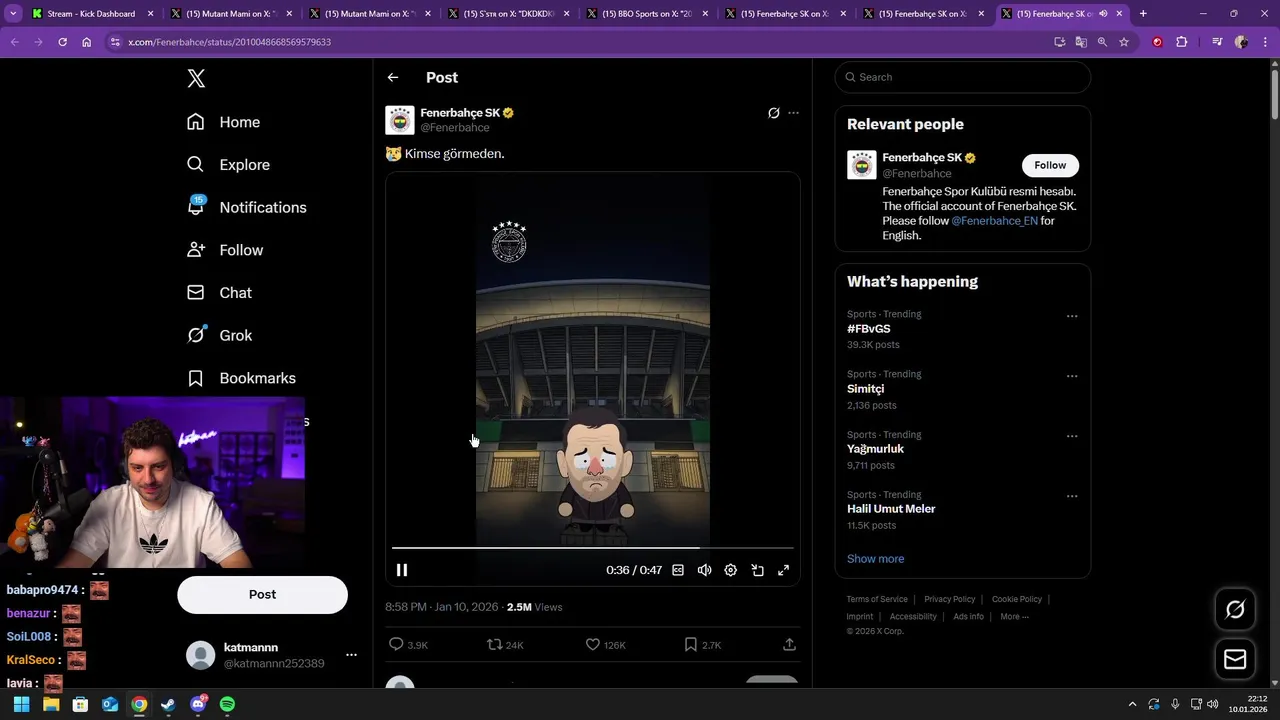Click the reply icon with 3.9K
The image size is (1280, 720).
click(x=396, y=645)
